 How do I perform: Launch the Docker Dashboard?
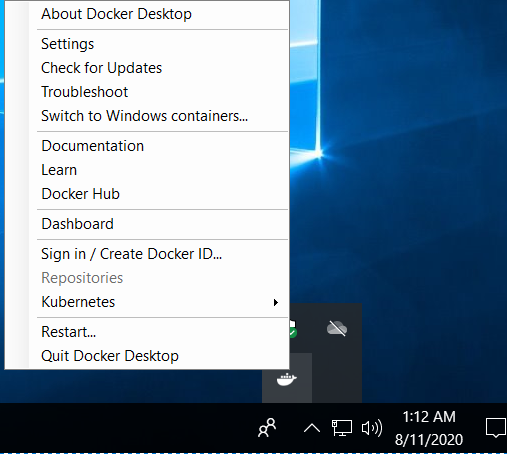(x=147, y=224)
